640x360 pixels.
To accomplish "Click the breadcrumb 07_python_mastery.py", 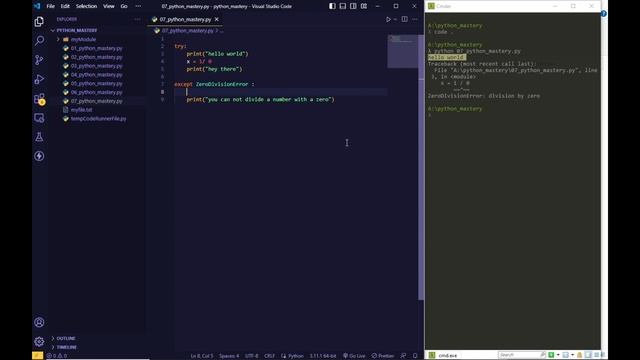I will [187, 31].
